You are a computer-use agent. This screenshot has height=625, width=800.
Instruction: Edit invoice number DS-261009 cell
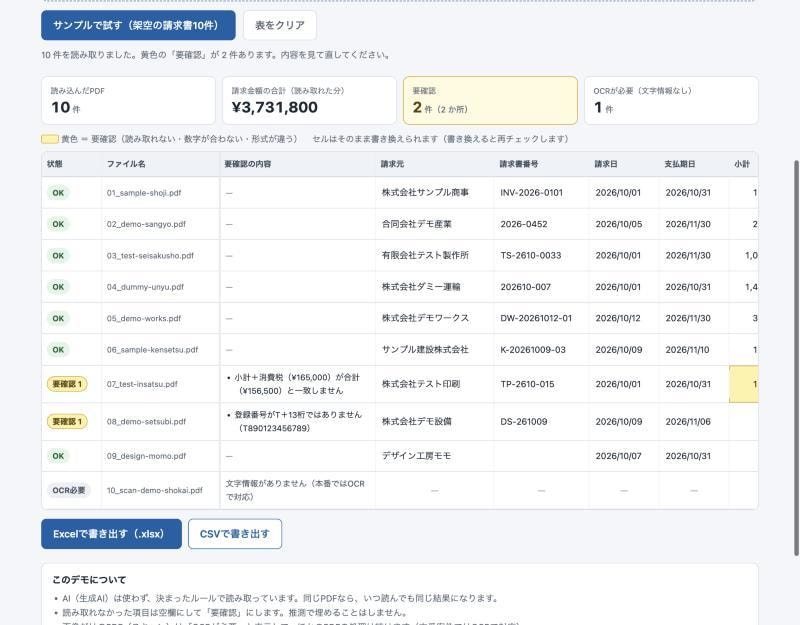pos(541,421)
